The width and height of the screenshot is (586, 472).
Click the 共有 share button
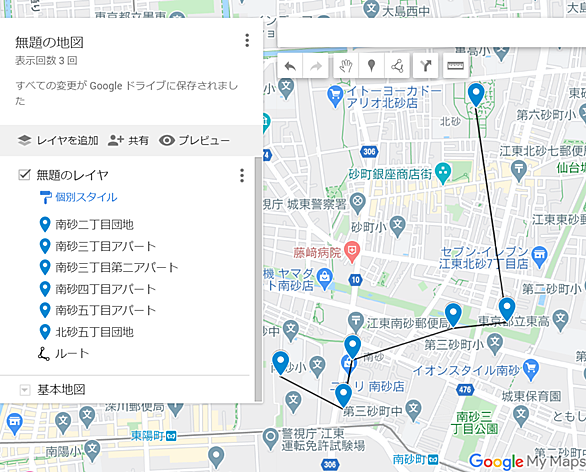[x=128, y=141]
